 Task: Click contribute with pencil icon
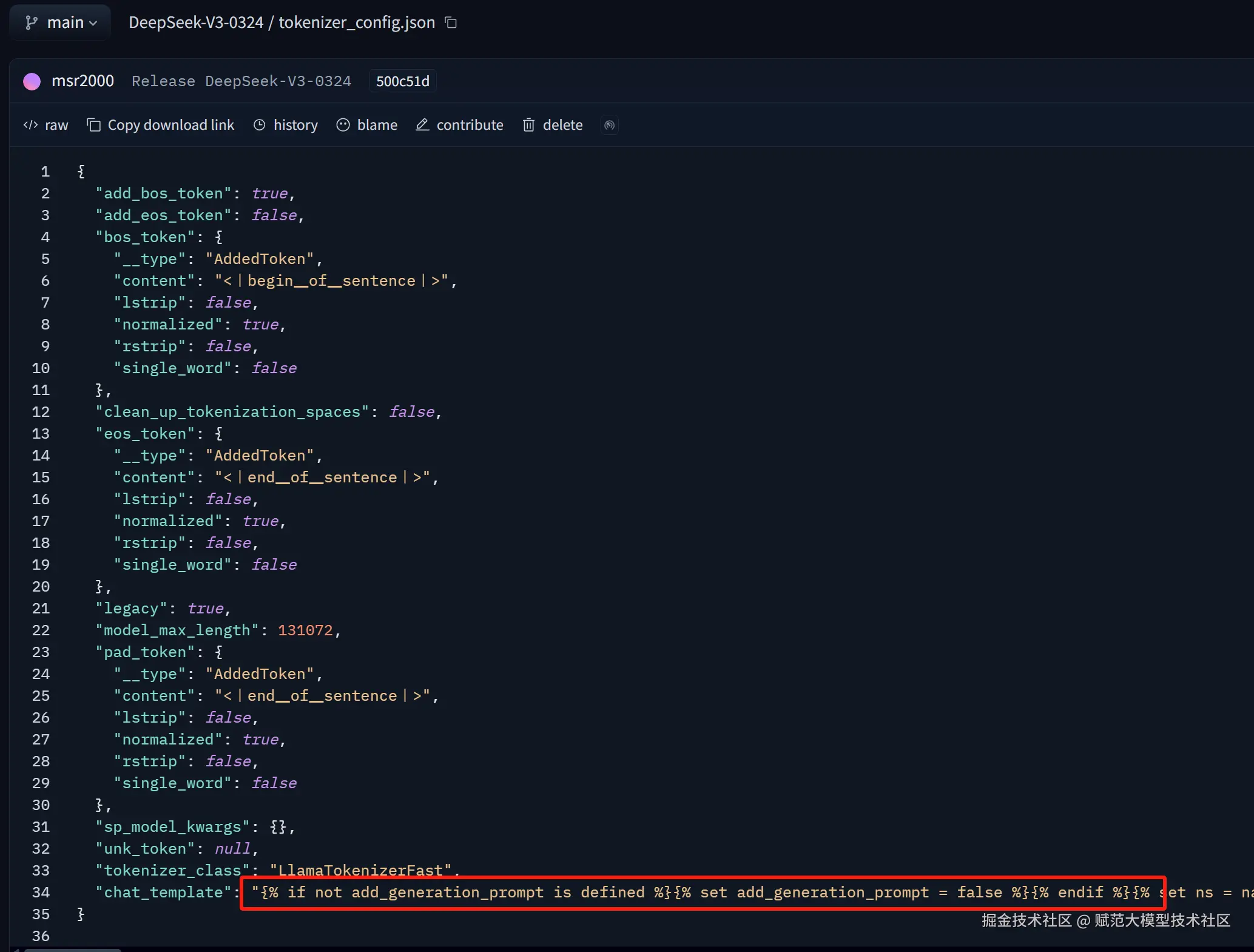(459, 125)
